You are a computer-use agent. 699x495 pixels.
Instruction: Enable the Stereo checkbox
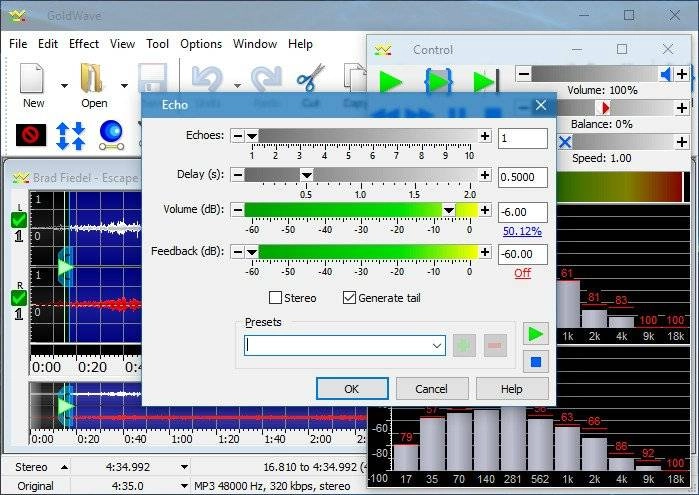coord(275,297)
